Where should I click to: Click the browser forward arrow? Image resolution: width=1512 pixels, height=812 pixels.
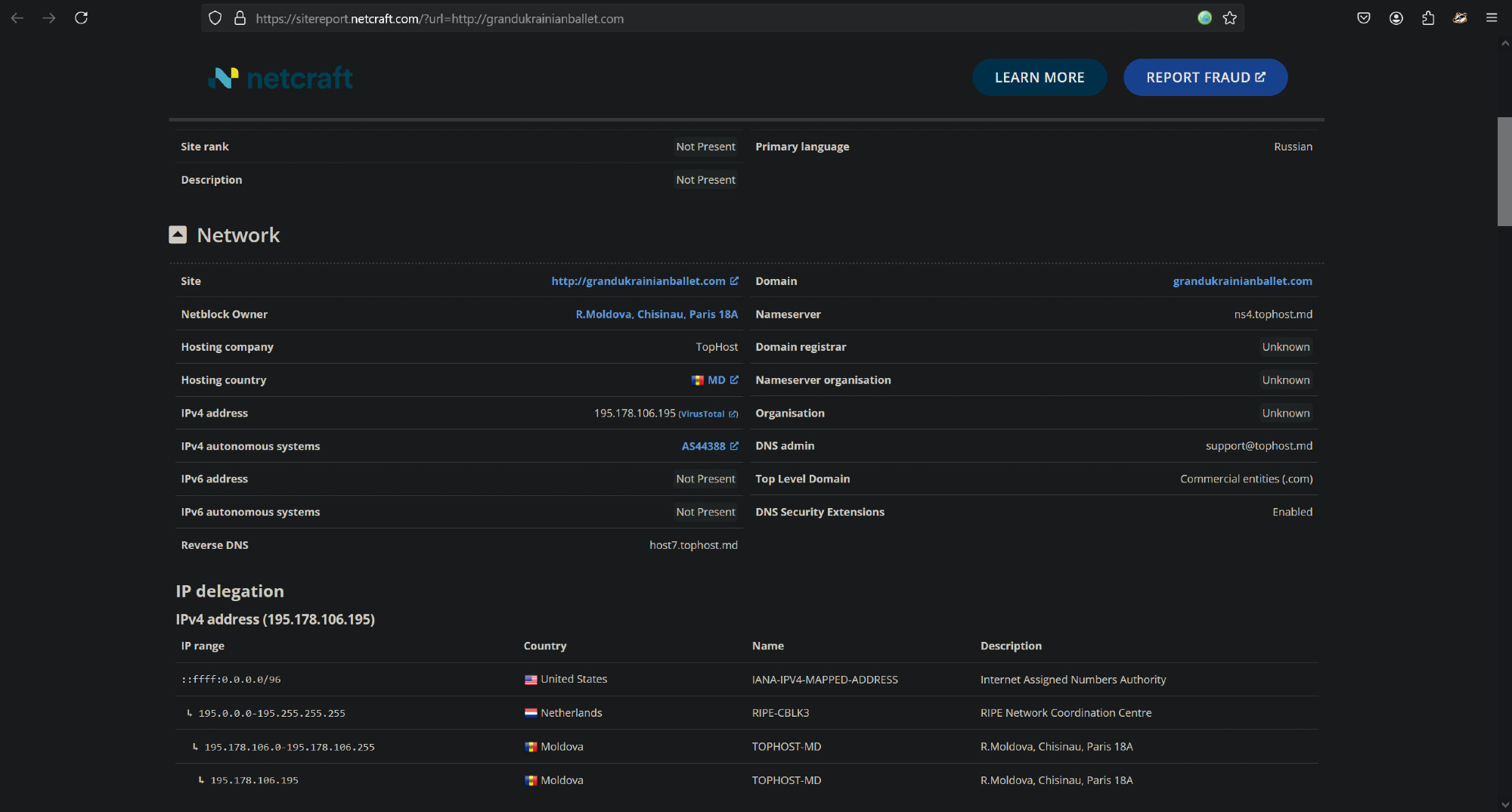coord(49,18)
